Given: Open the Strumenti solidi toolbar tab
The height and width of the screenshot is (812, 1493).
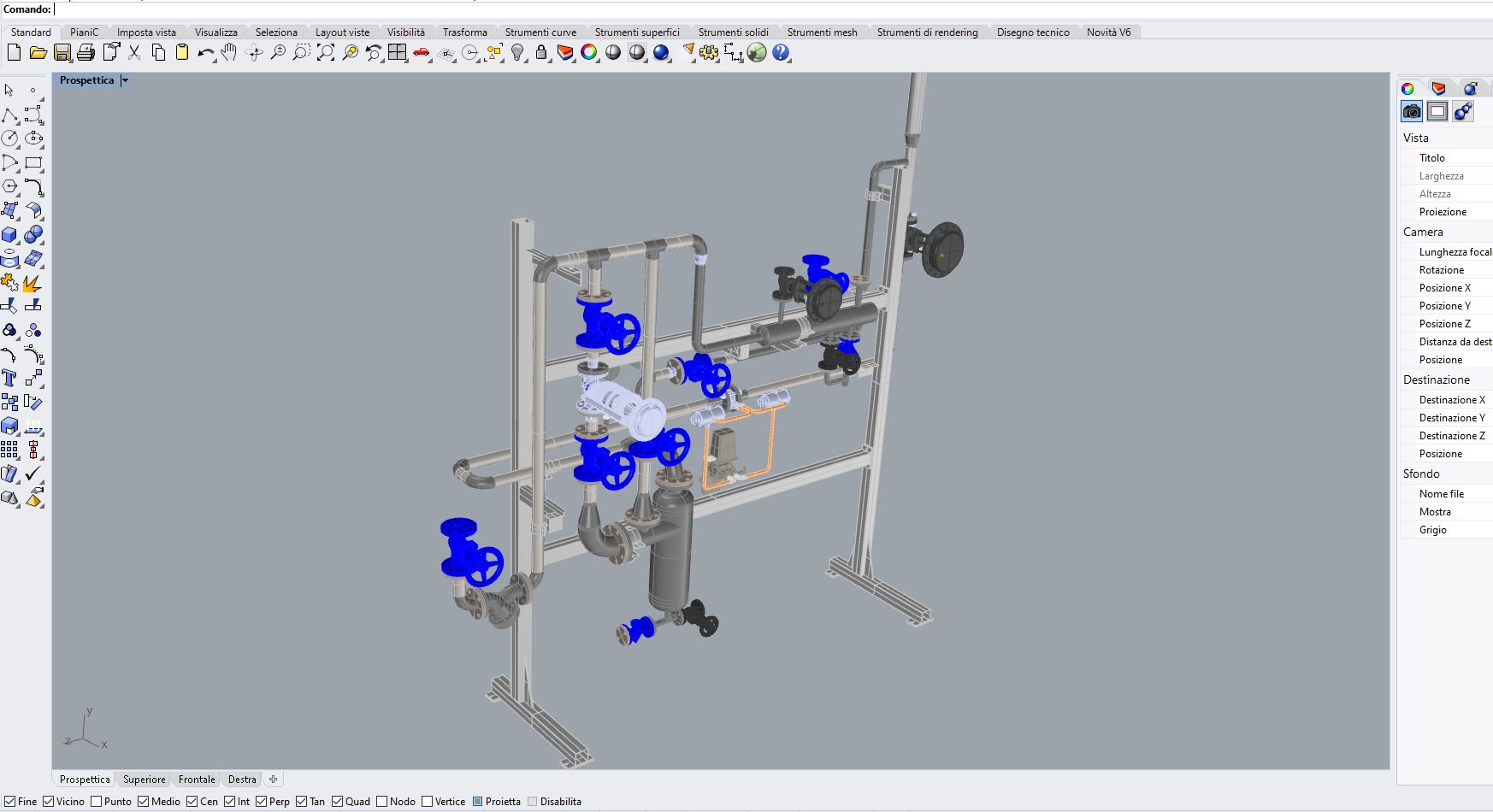Looking at the screenshot, I should pyautogui.click(x=733, y=32).
